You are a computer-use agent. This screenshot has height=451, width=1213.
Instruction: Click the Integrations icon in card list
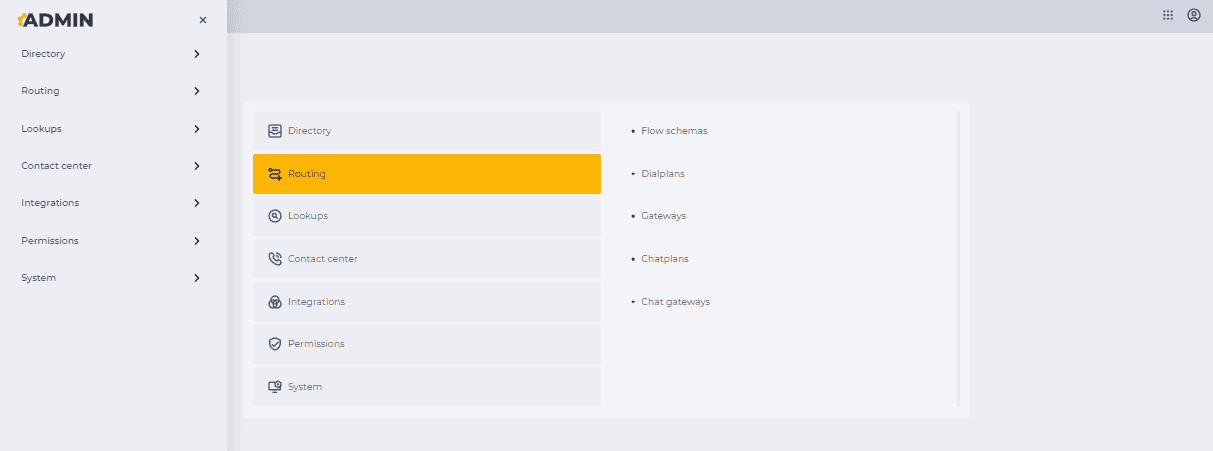click(x=275, y=301)
